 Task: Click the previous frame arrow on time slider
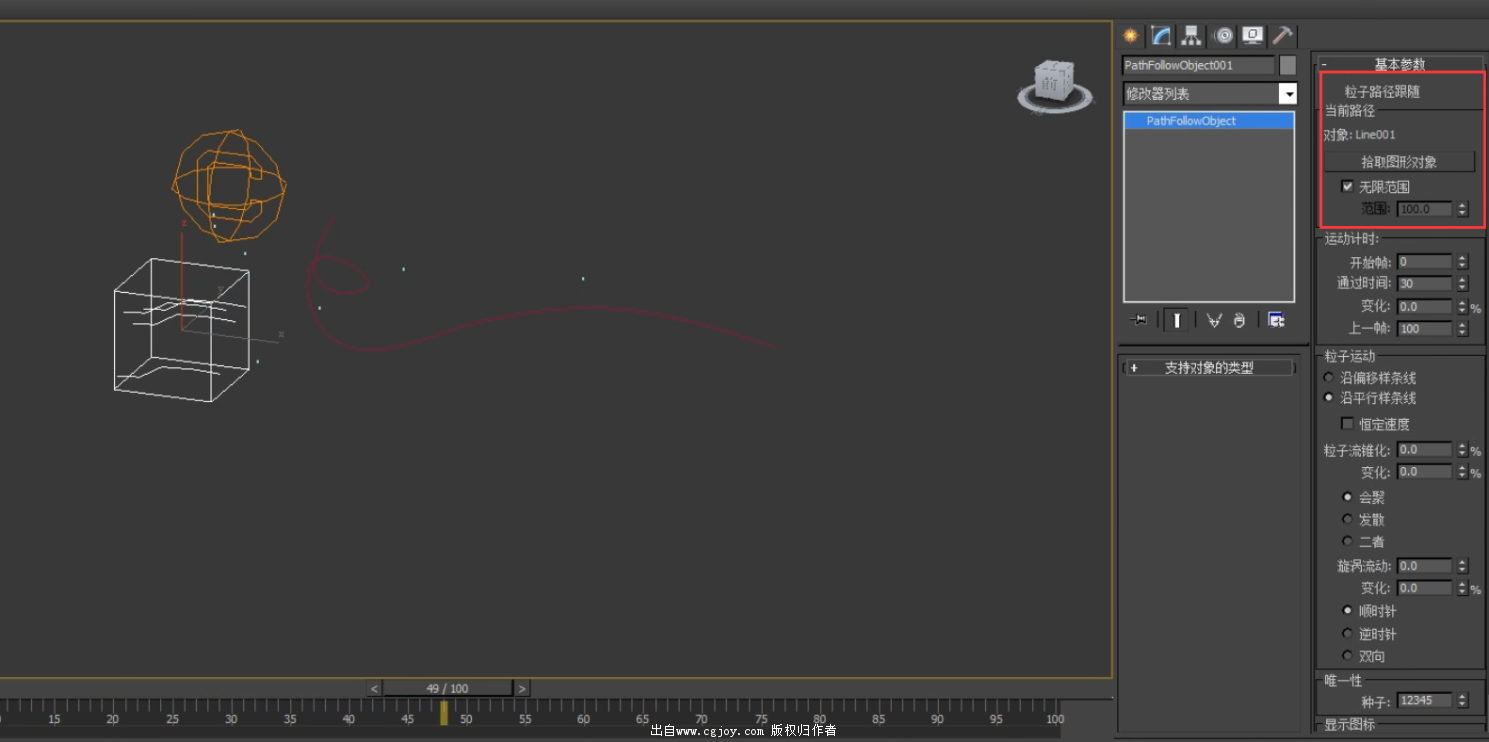374,688
